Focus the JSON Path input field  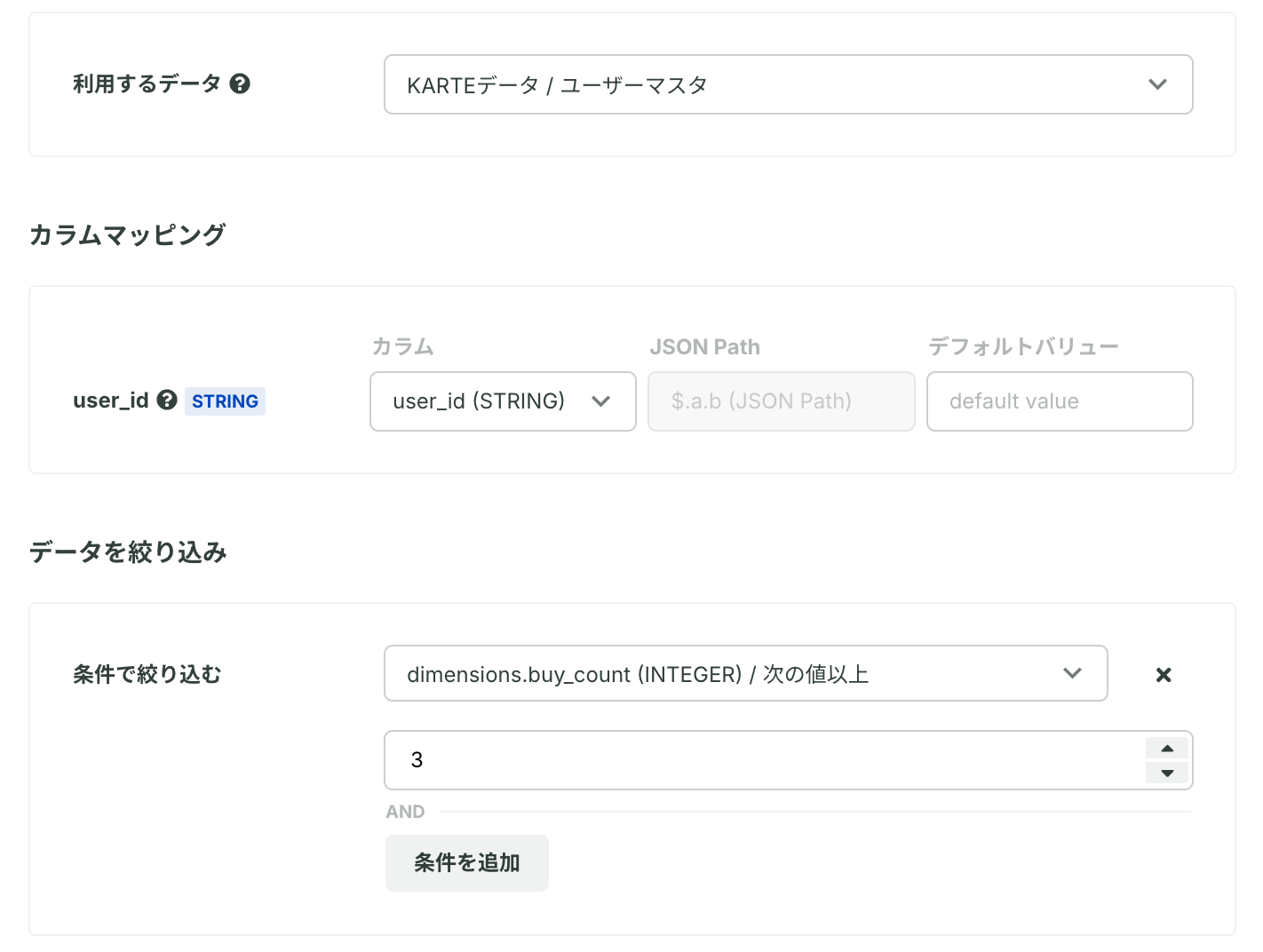coord(782,401)
